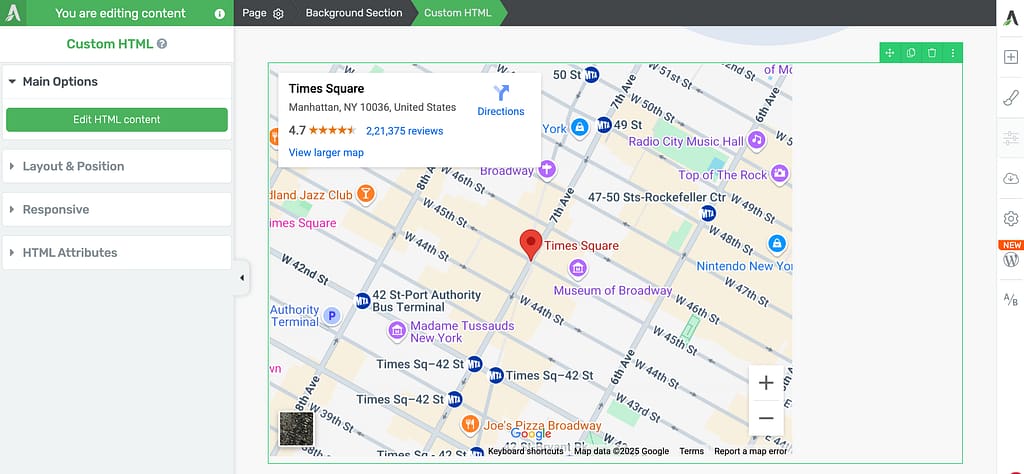Open the info icon beside 'You are editing content'
Image resolution: width=1024 pixels, height=474 pixels.
(x=219, y=14)
